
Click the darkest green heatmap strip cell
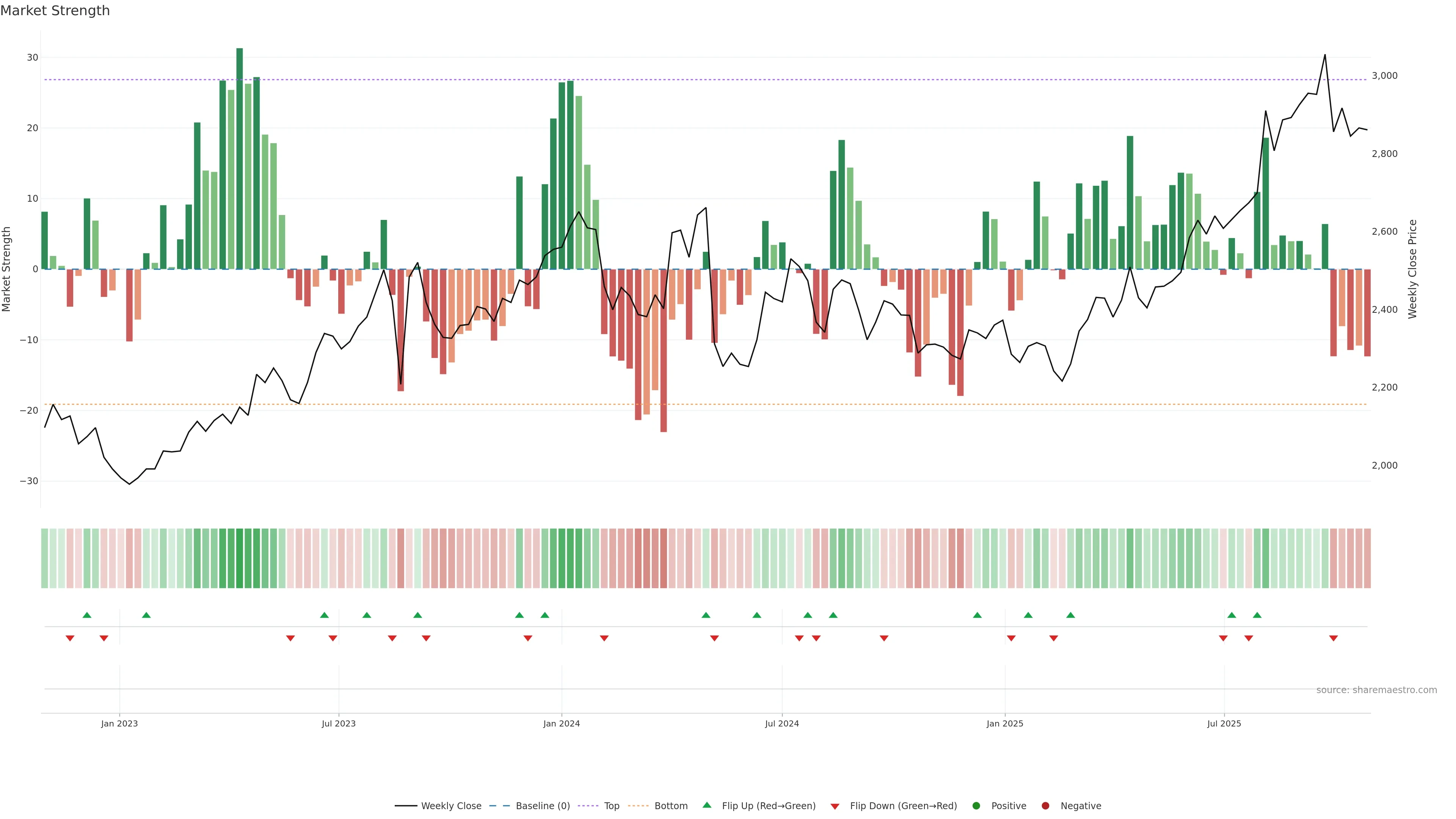click(x=240, y=559)
